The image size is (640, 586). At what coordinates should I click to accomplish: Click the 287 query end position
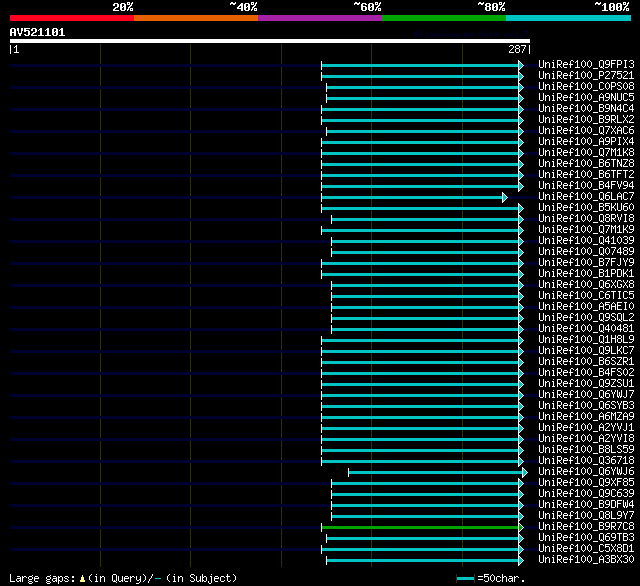point(517,49)
